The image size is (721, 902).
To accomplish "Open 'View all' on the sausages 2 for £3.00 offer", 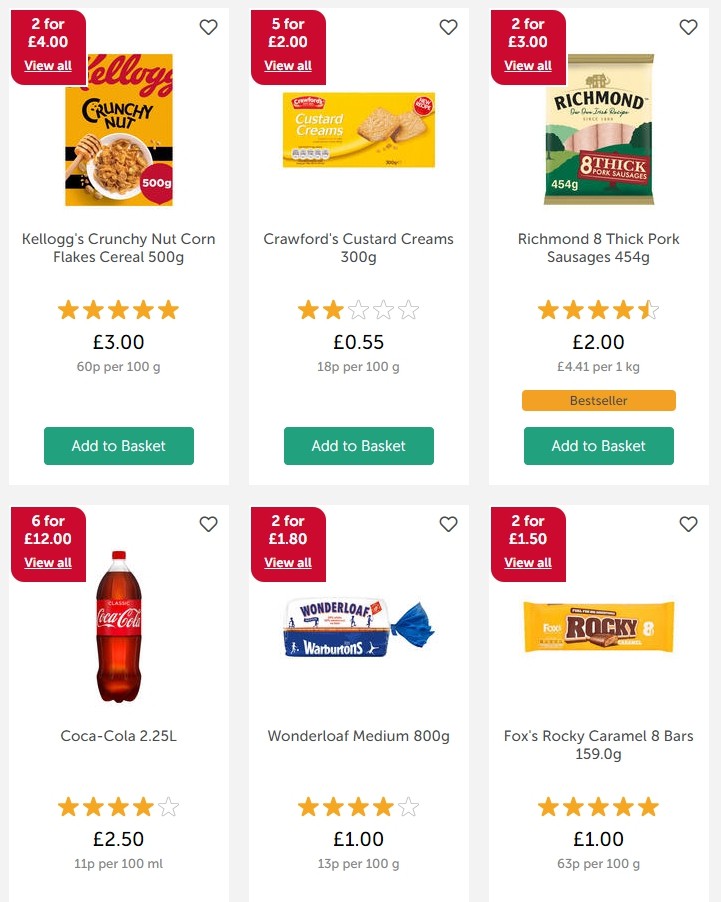I will (528, 66).
